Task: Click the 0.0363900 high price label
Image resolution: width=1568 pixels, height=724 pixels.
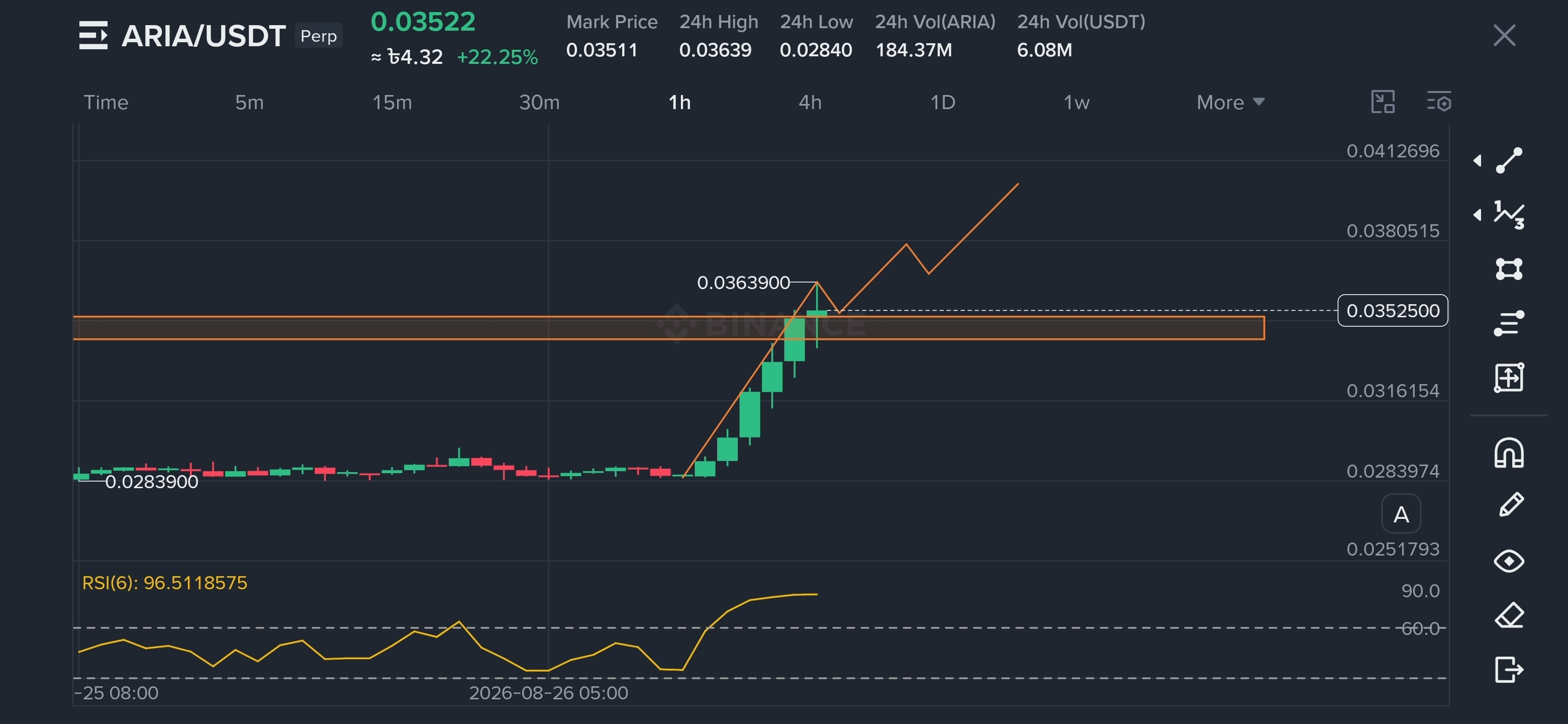Action: (743, 283)
